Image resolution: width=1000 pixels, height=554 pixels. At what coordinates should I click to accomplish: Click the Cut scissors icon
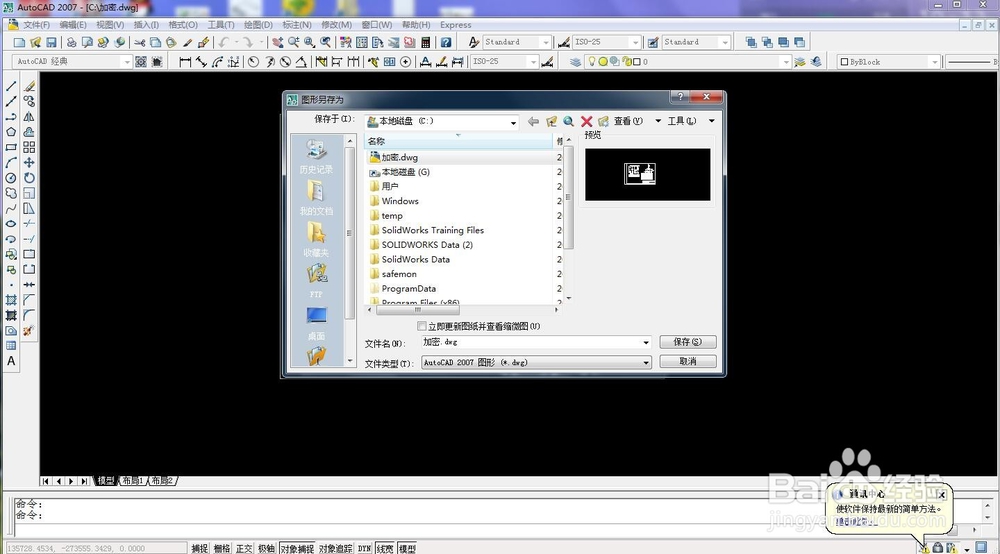(139, 42)
